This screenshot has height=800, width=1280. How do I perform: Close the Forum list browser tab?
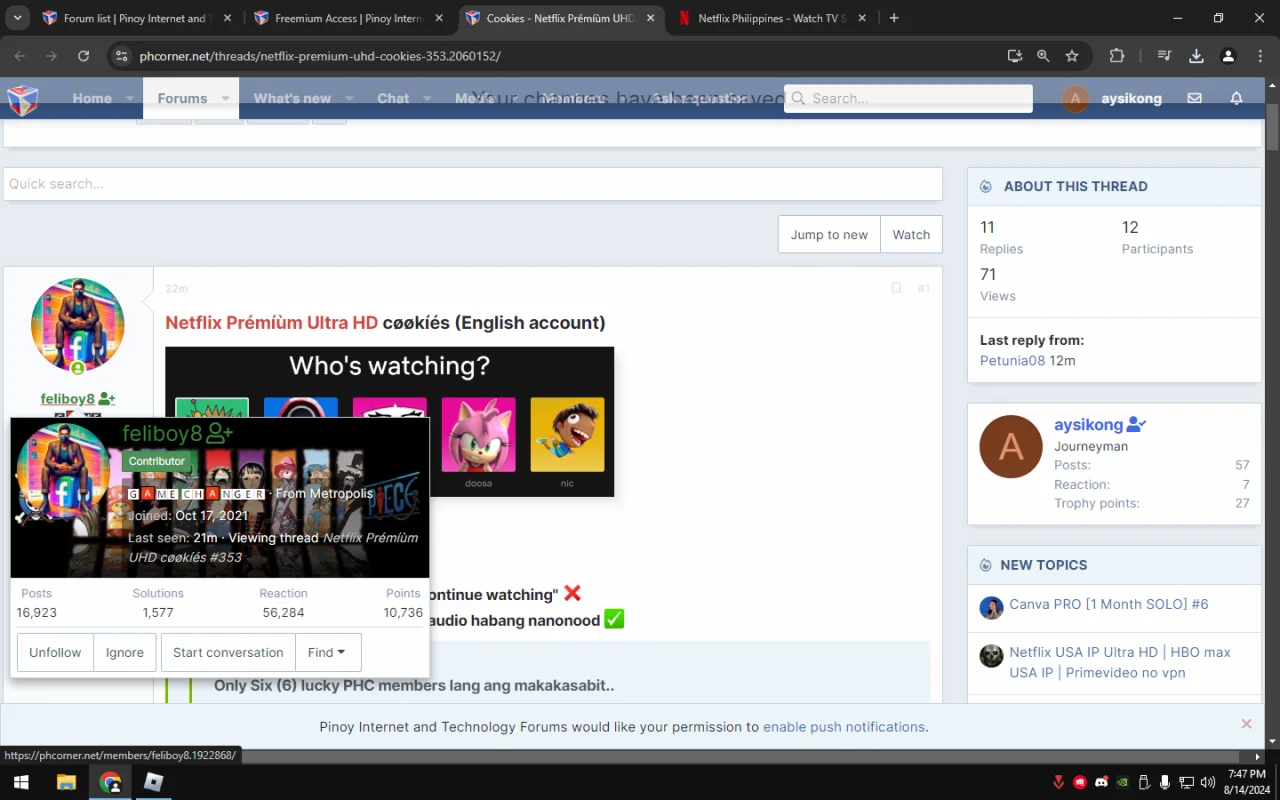(x=227, y=18)
